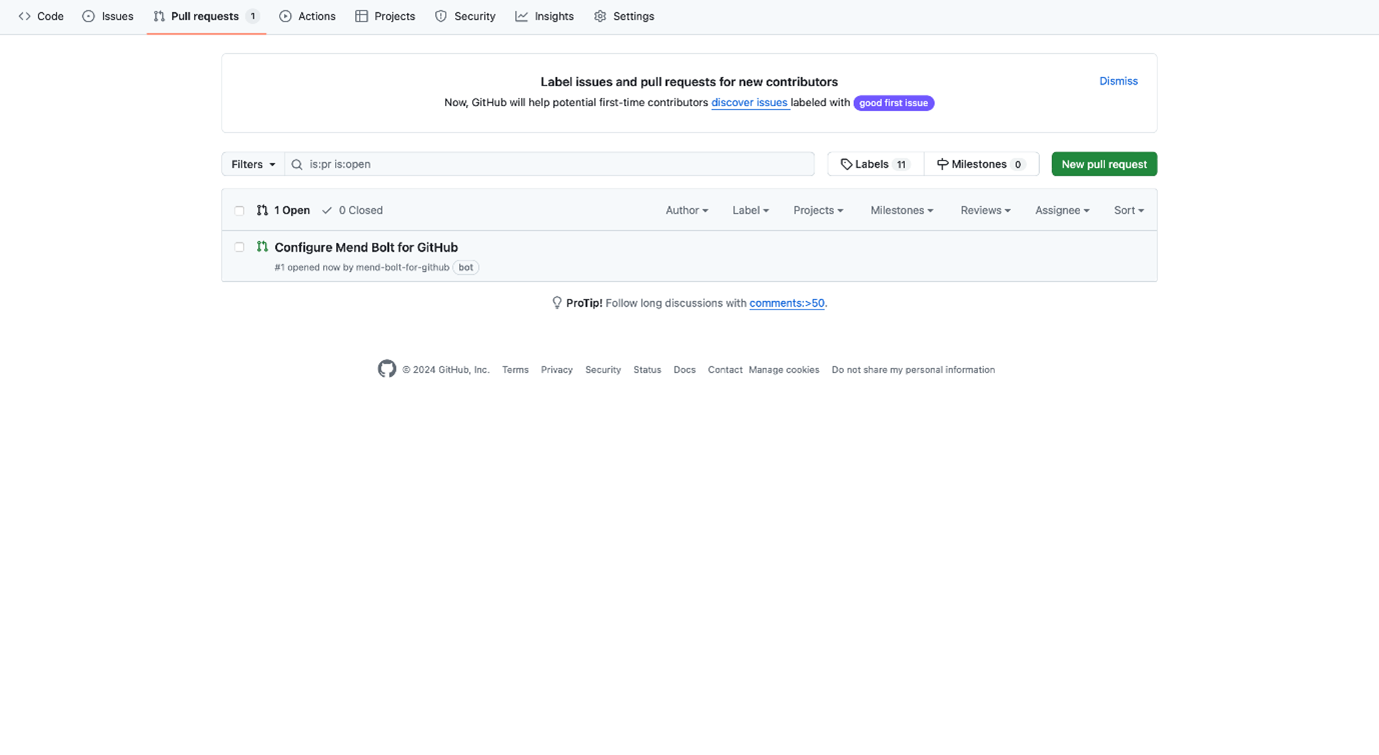Viewport: 1379px width, 755px height.
Task: View the Insights tab
Action: 544,16
